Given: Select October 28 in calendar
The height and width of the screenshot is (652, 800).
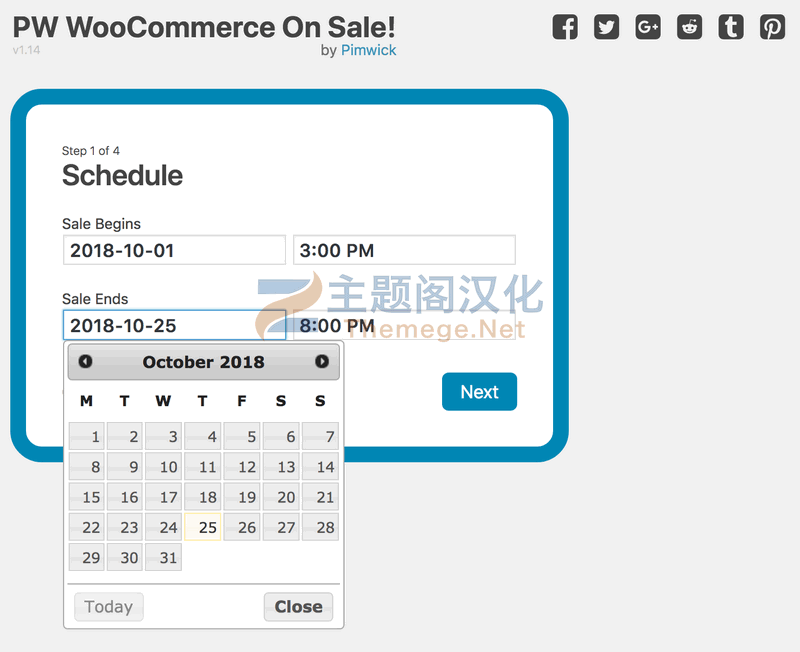Looking at the screenshot, I should [320, 527].
